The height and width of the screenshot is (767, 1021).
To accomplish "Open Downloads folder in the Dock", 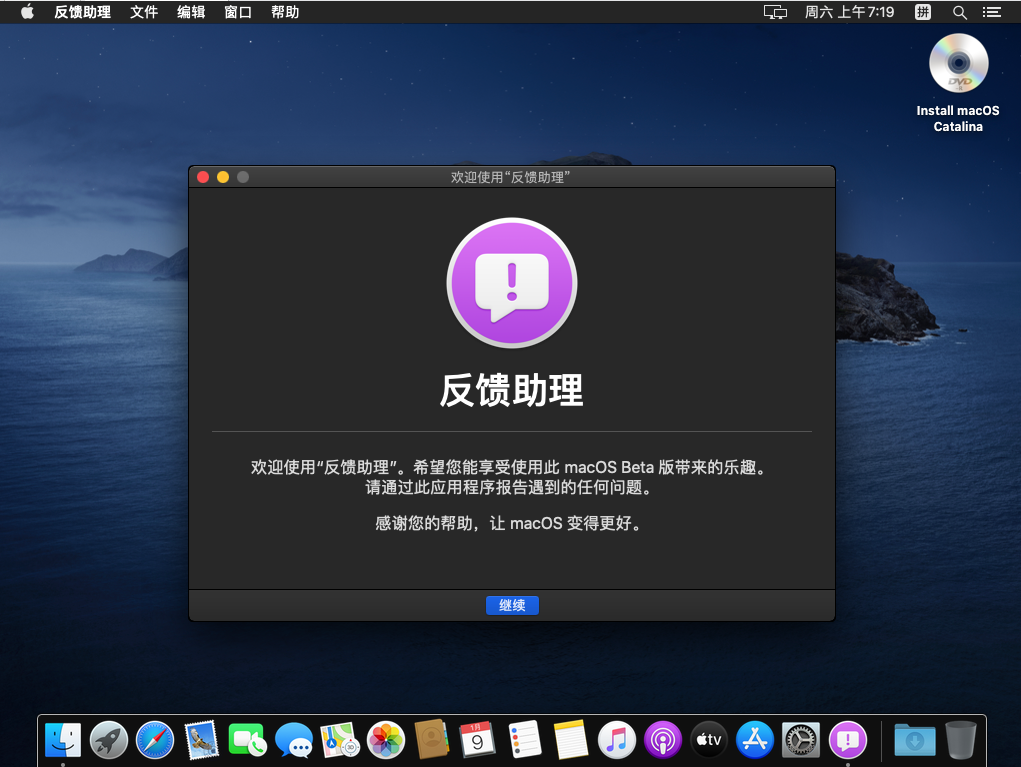I will coord(915,740).
